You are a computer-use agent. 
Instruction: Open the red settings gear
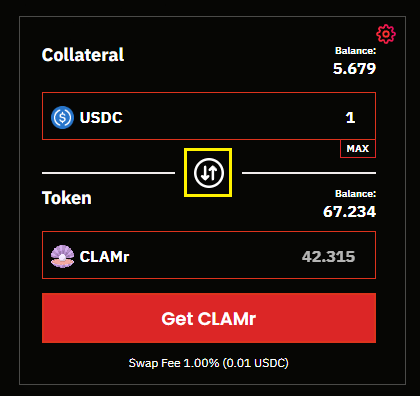(x=386, y=34)
